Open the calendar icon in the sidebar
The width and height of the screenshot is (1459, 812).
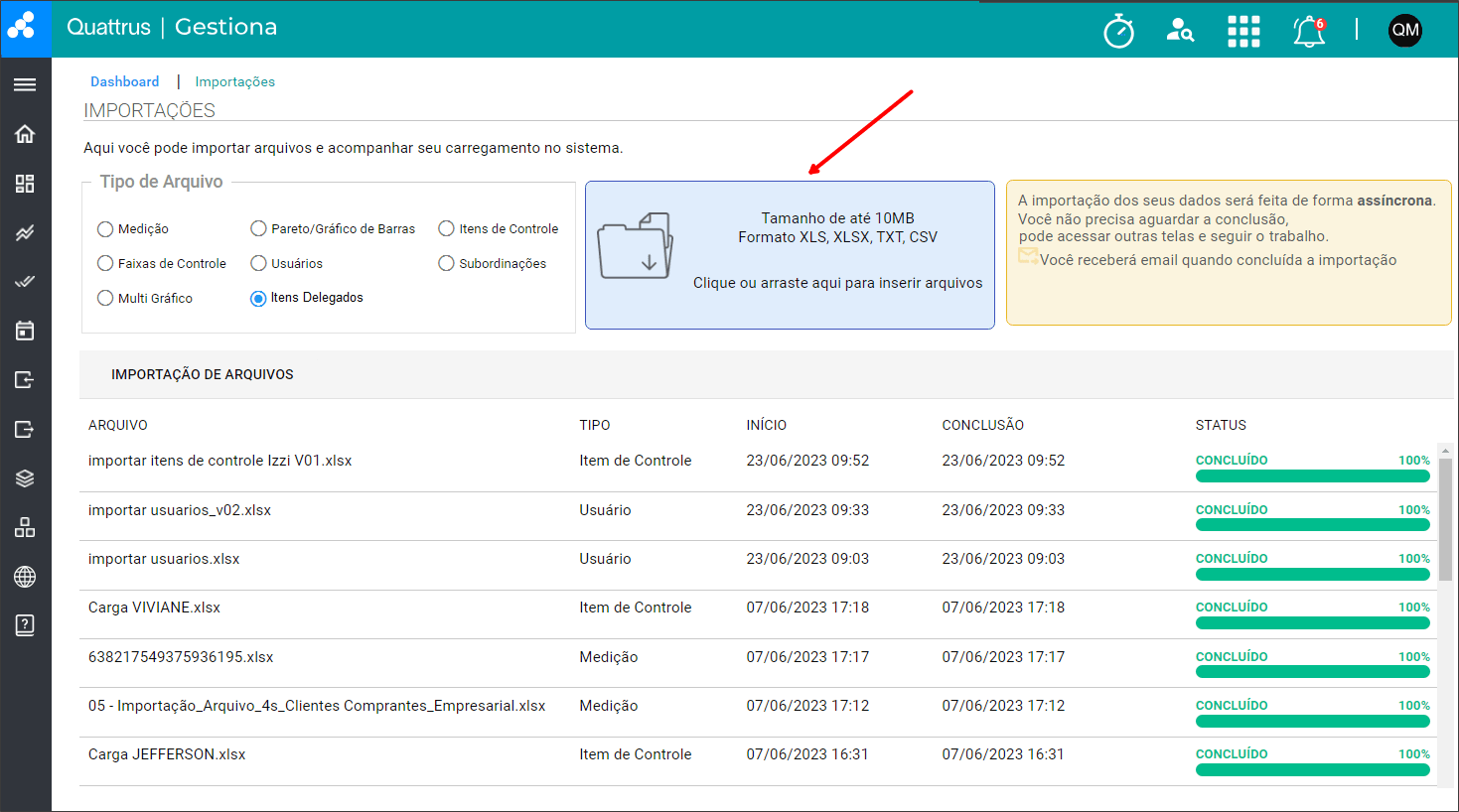[25, 331]
